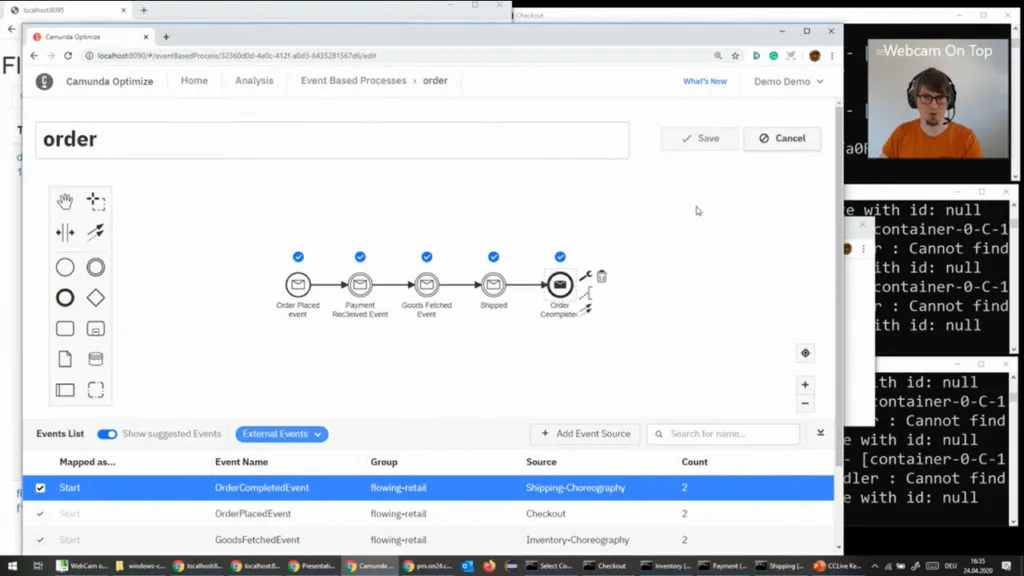Toggle Show suggested Events switch
This screenshot has height=576, width=1024.
pos(107,434)
